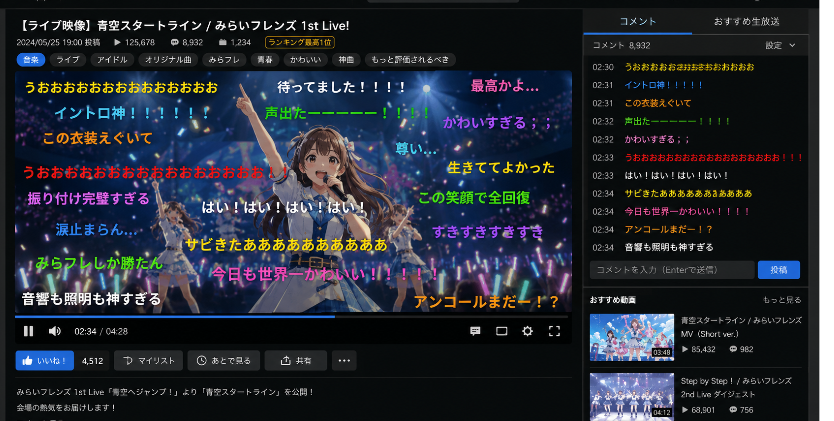Switch to the コメント tab
The height and width of the screenshot is (421, 834).
pos(638,21)
